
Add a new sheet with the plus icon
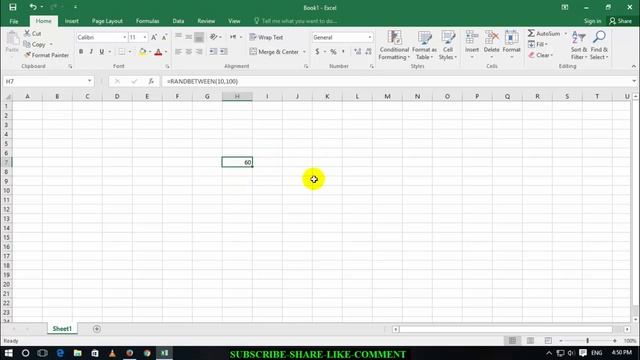[97, 329]
